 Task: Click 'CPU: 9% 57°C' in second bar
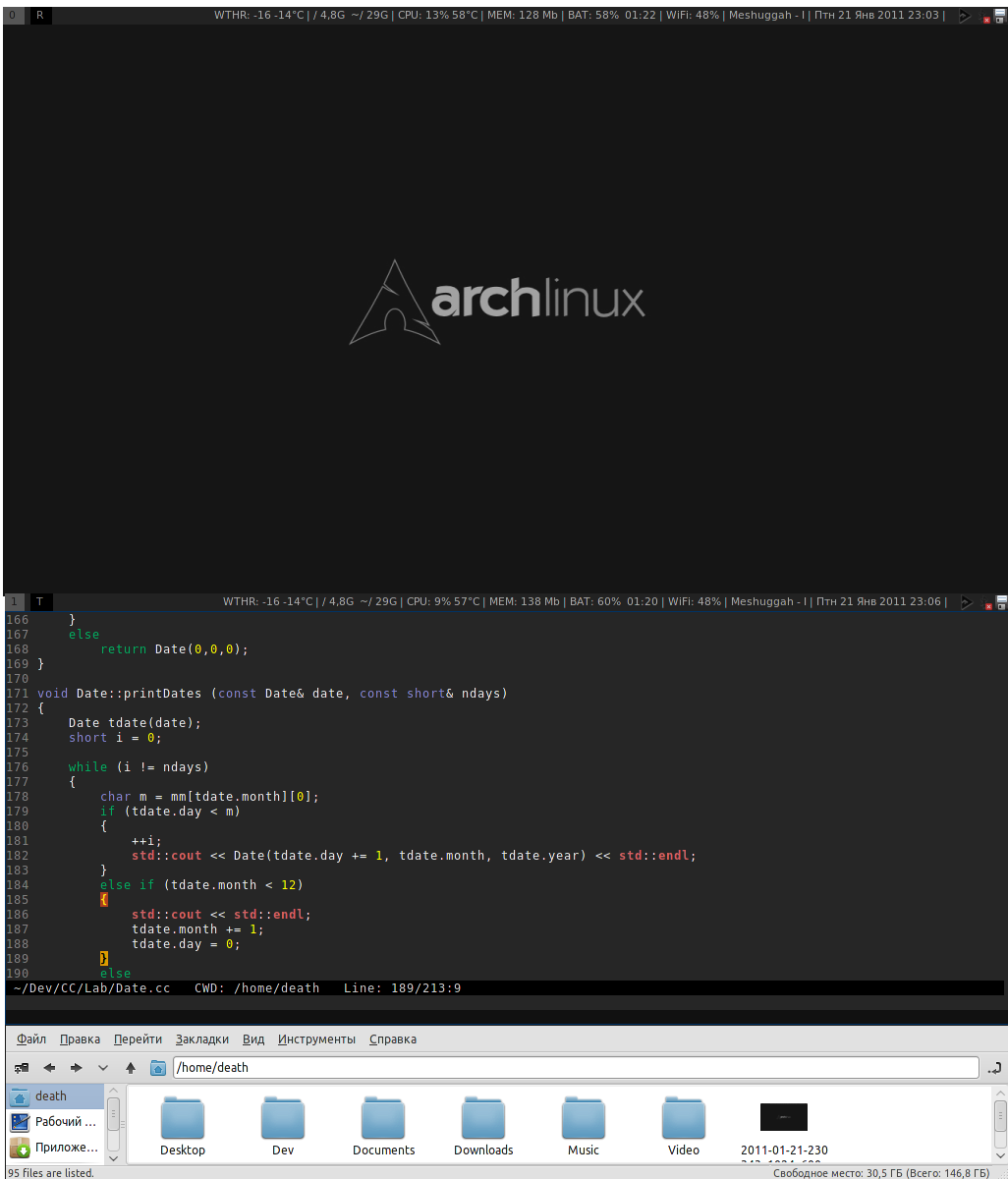pos(444,601)
